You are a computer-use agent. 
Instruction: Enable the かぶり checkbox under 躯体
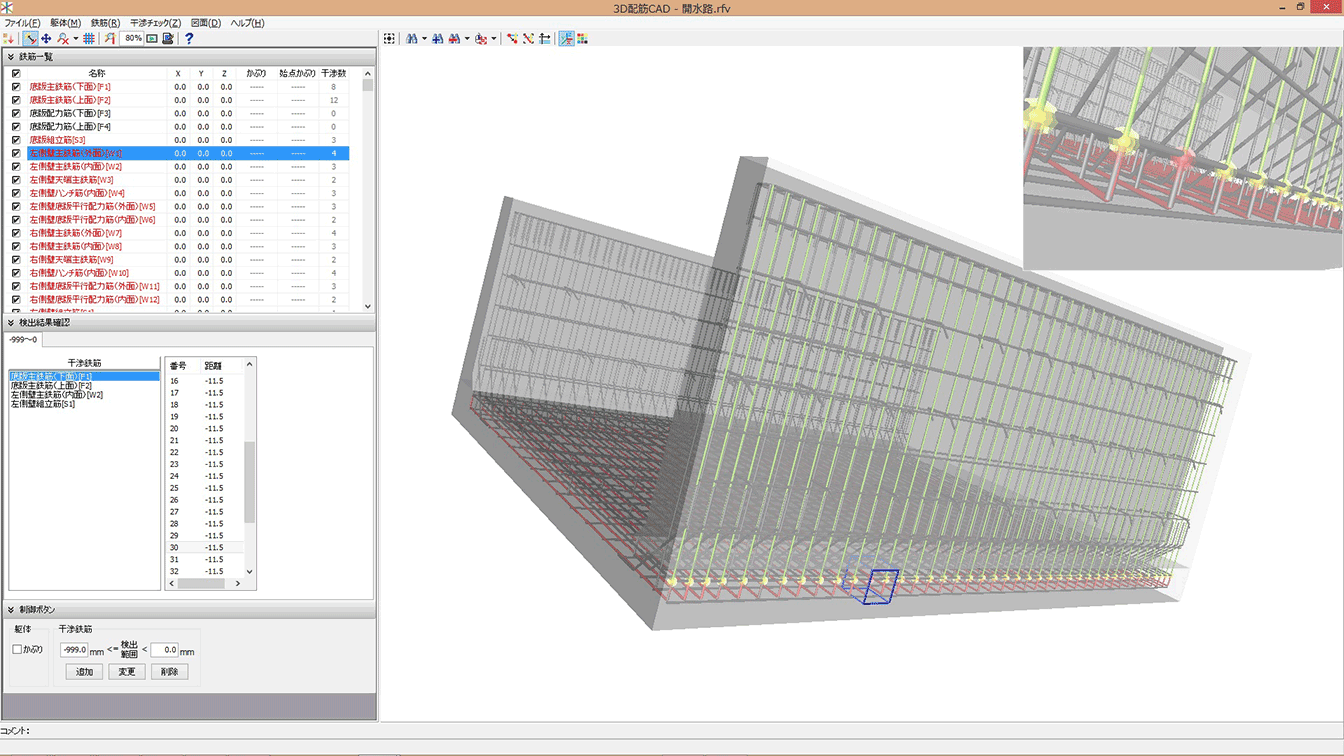click(x=17, y=650)
